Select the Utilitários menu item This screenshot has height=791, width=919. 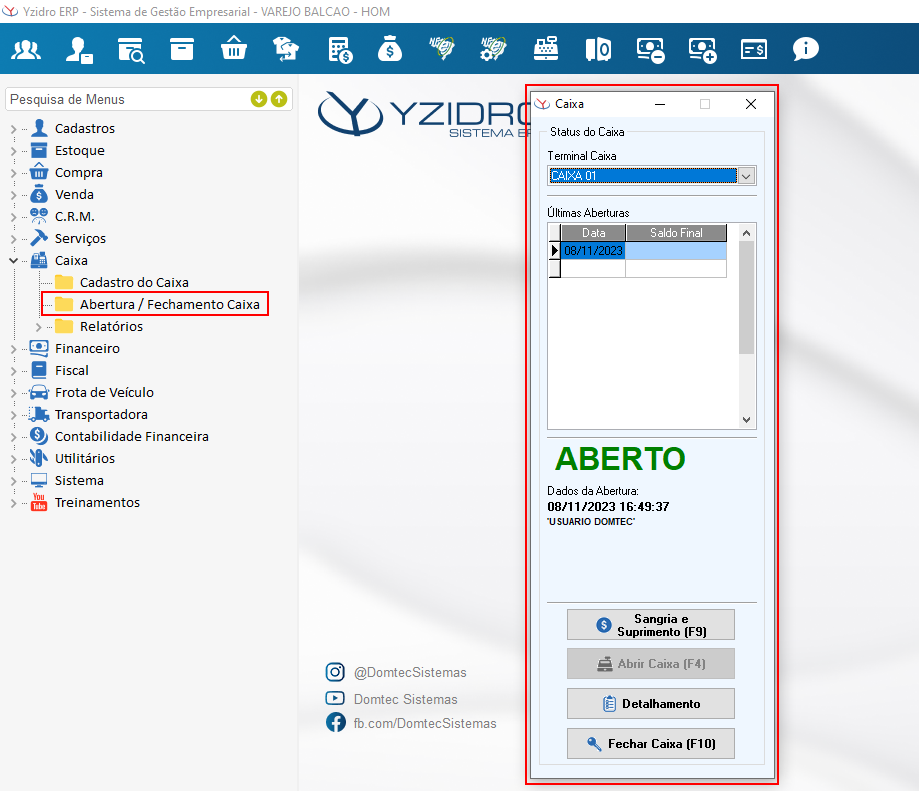85,458
